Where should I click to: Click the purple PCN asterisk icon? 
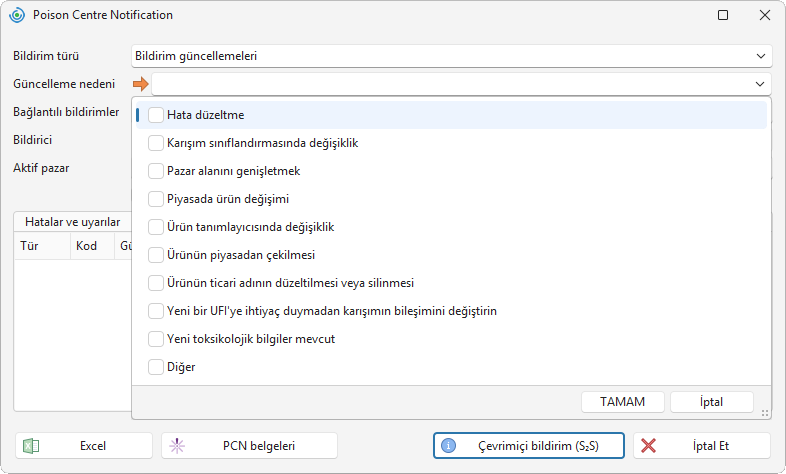[x=177, y=446]
